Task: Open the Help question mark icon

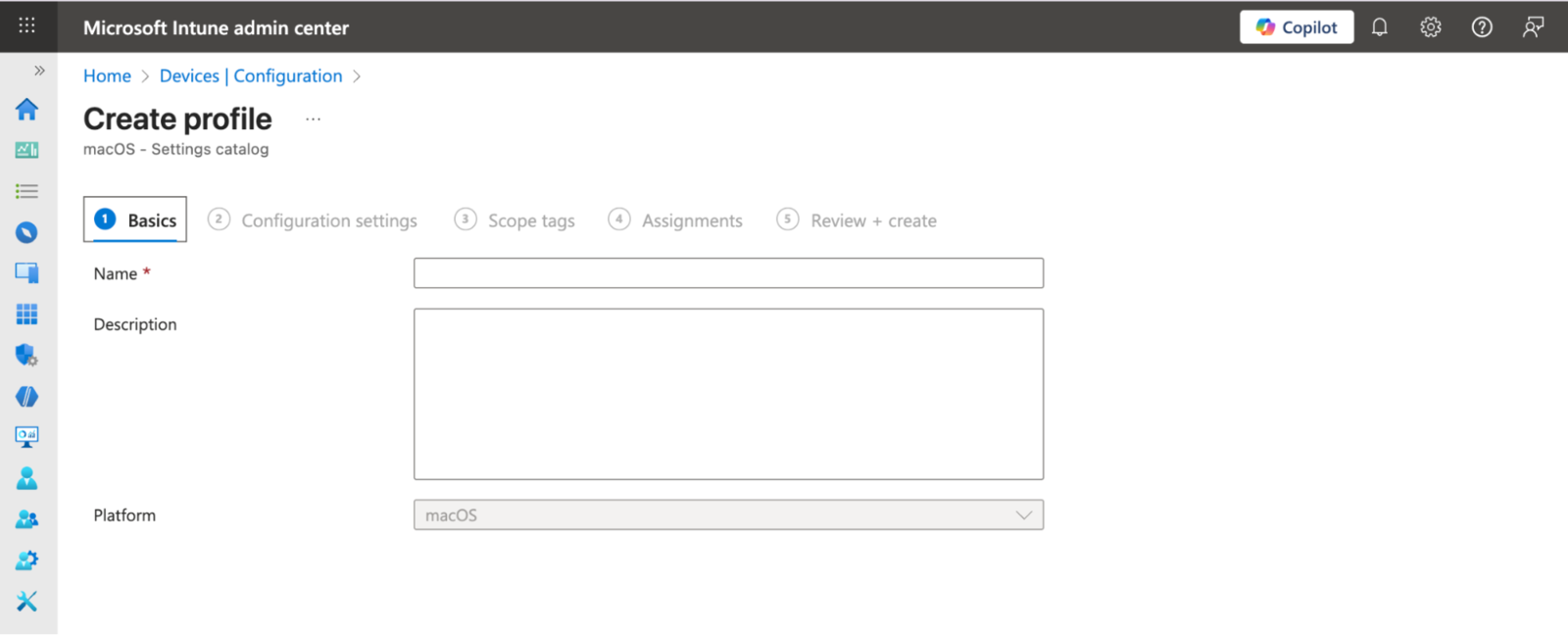Action: (1482, 27)
